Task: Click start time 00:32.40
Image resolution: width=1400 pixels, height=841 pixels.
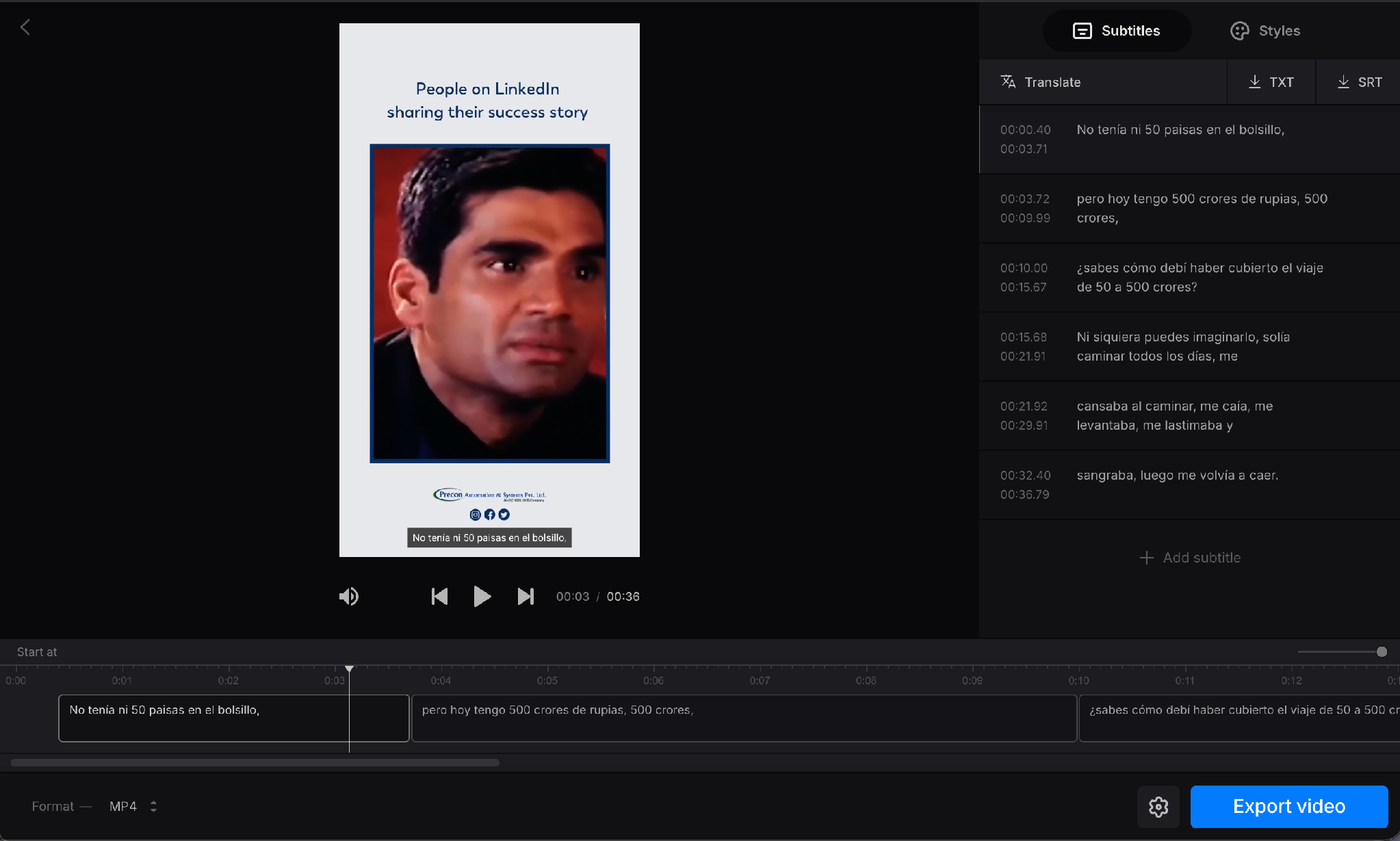Action: click(1025, 476)
